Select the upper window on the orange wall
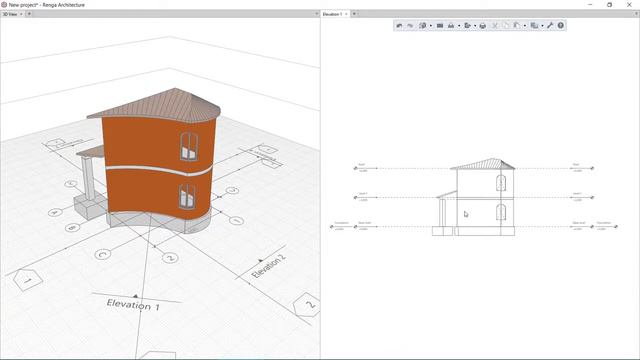Image resolution: width=640 pixels, height=360 pixels. [189, 146]
